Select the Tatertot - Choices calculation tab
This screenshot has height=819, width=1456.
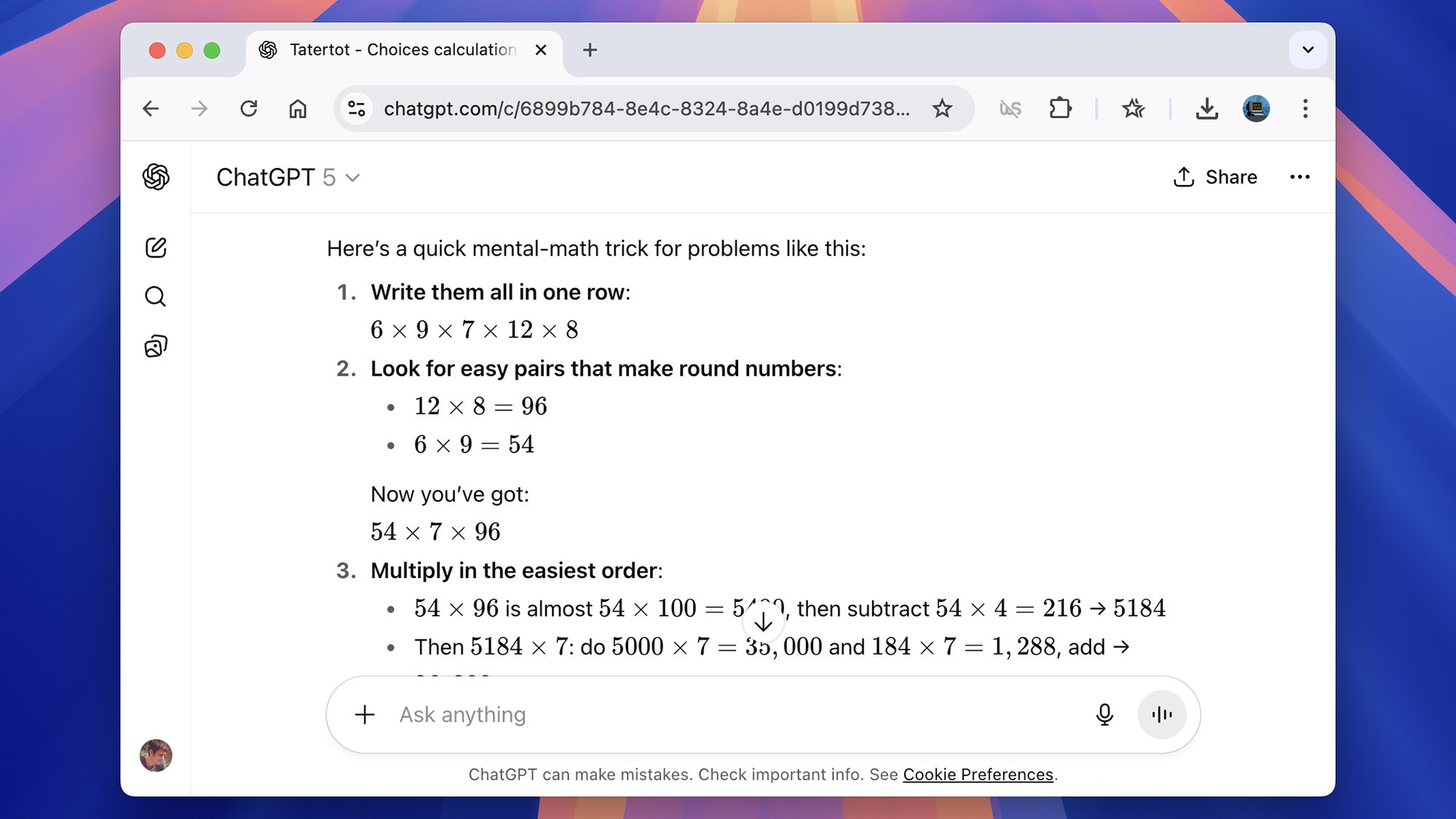(403, 50)
